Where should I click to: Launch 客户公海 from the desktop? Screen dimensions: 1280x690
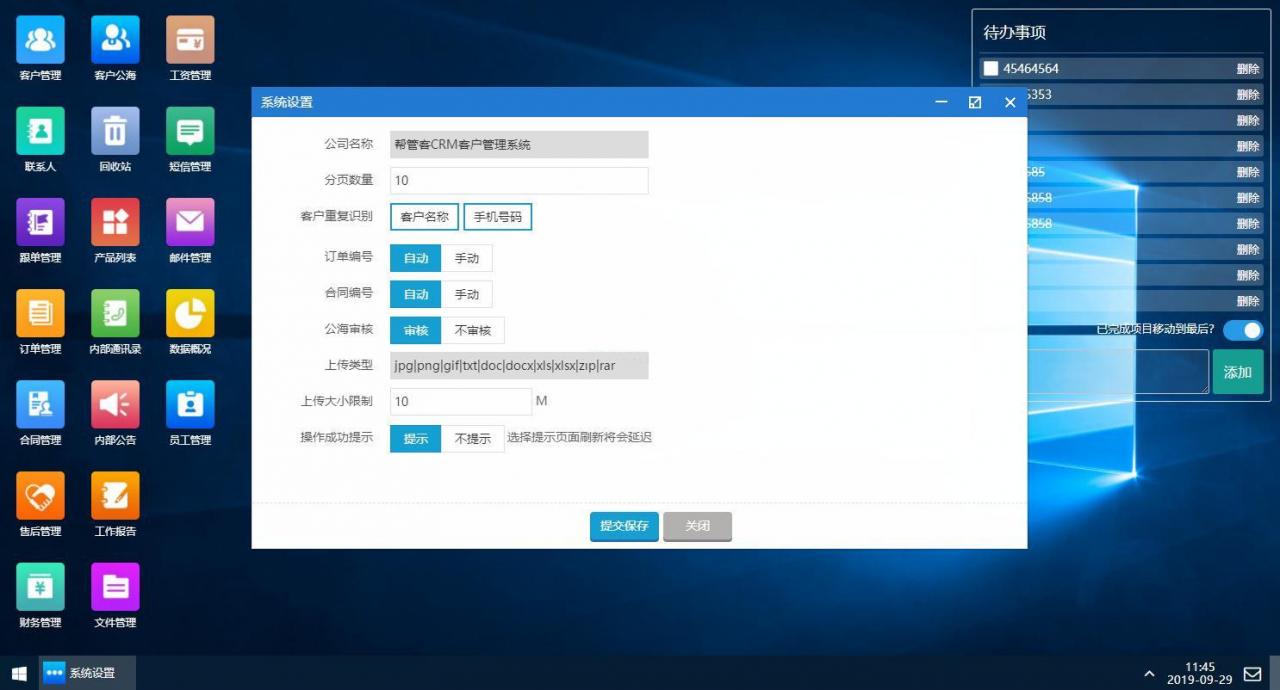pyautogui.click(x=114, y=40)
